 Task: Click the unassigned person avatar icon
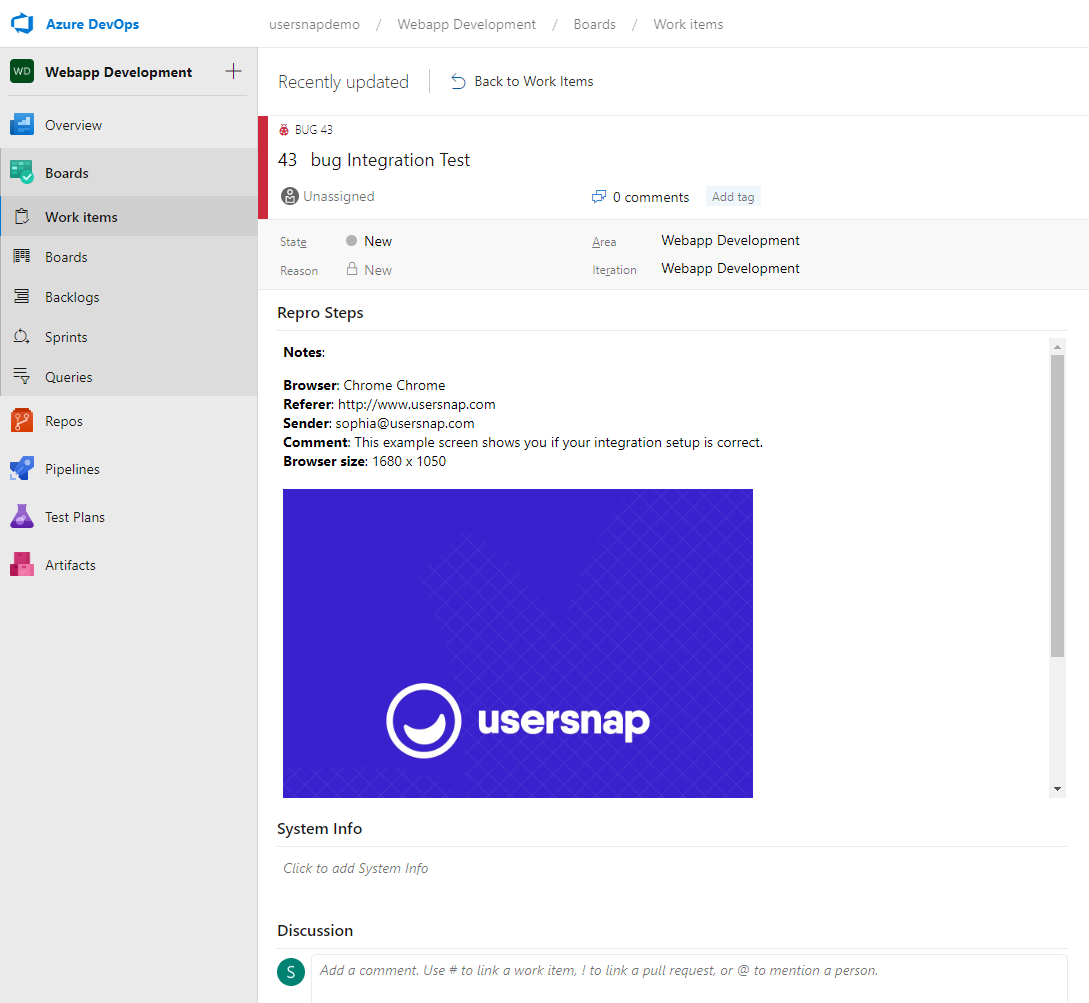click(x=290, y=197)
